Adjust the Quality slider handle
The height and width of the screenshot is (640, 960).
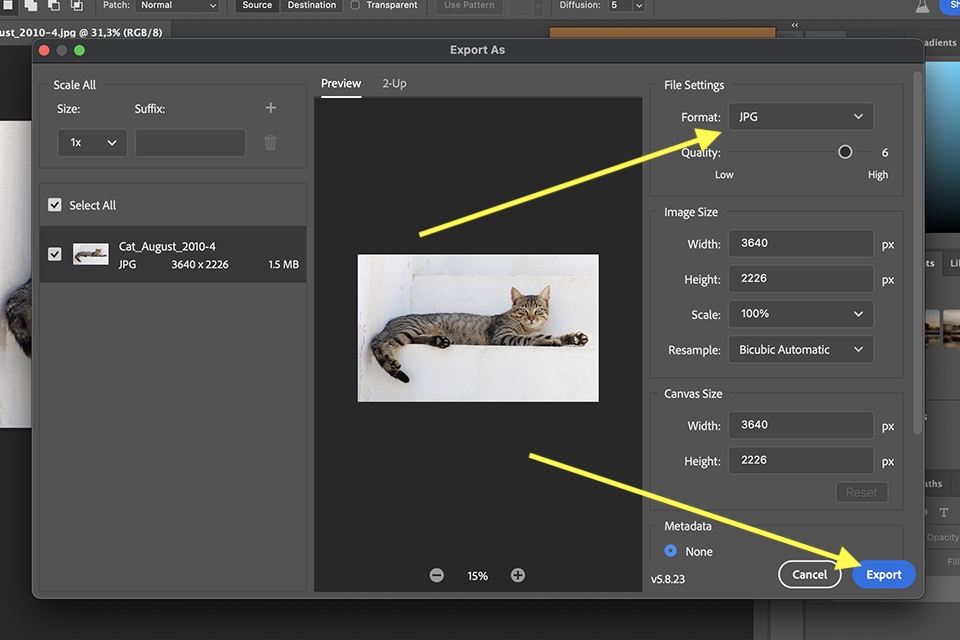coord(845,152)
